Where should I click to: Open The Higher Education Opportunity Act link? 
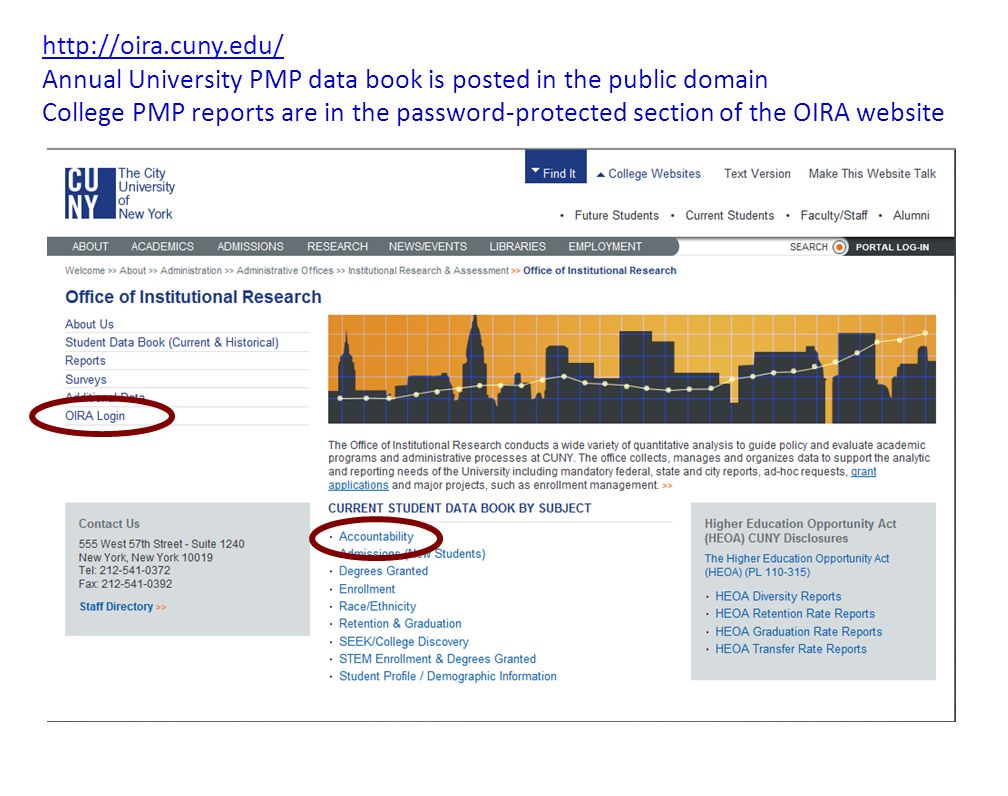pos(796,565)
